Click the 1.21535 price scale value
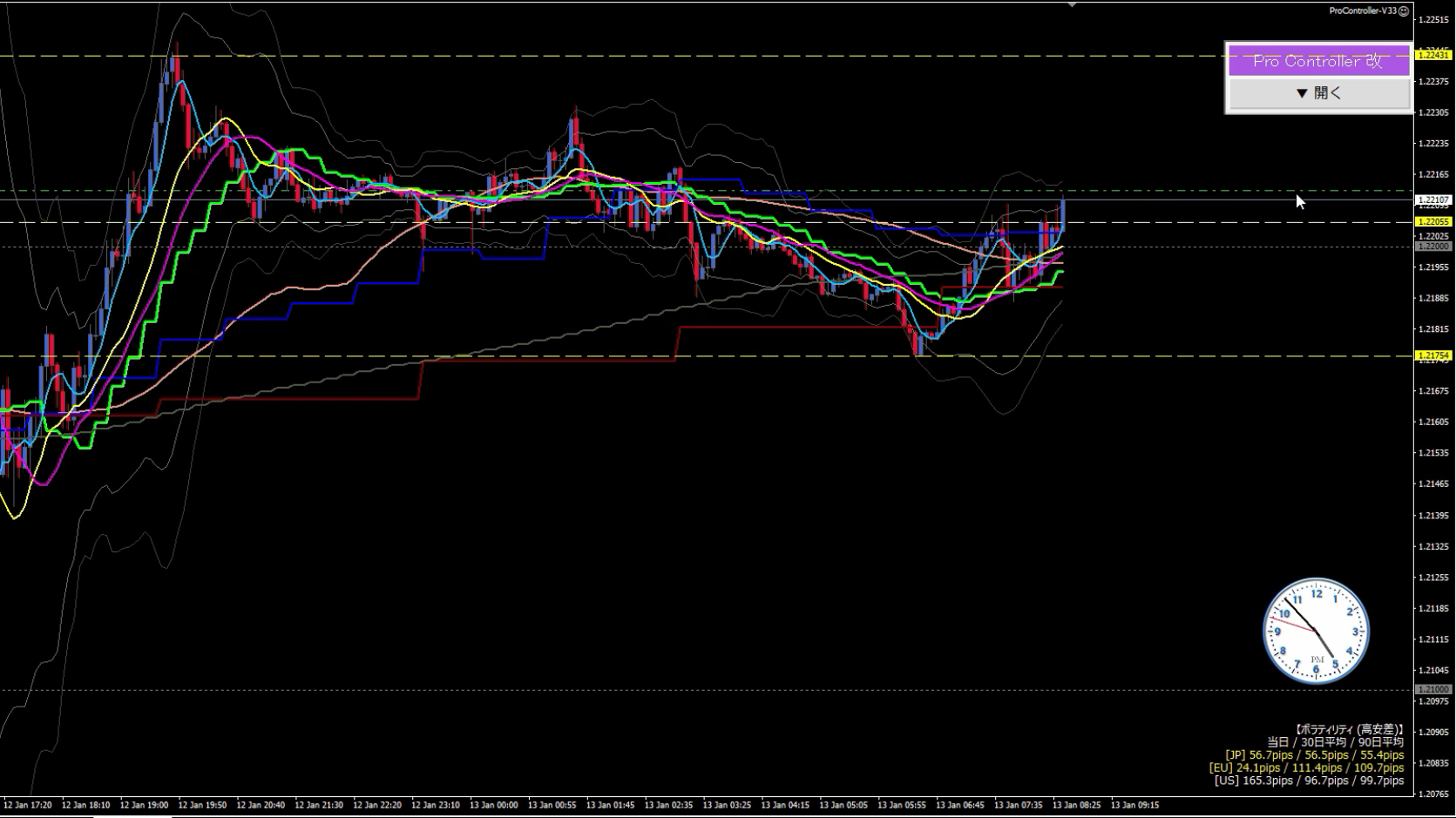 (x=1433, y=453)
